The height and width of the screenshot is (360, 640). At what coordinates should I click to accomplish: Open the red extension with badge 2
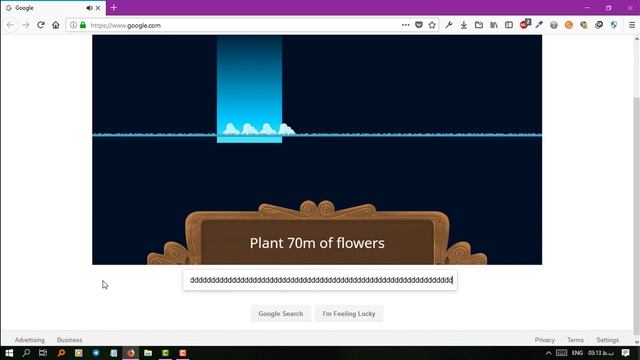click(525, 24)
